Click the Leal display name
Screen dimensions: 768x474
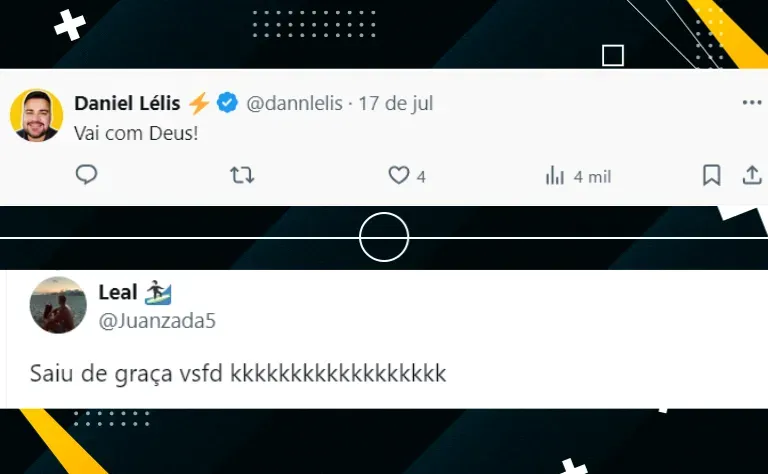point(118,292)
